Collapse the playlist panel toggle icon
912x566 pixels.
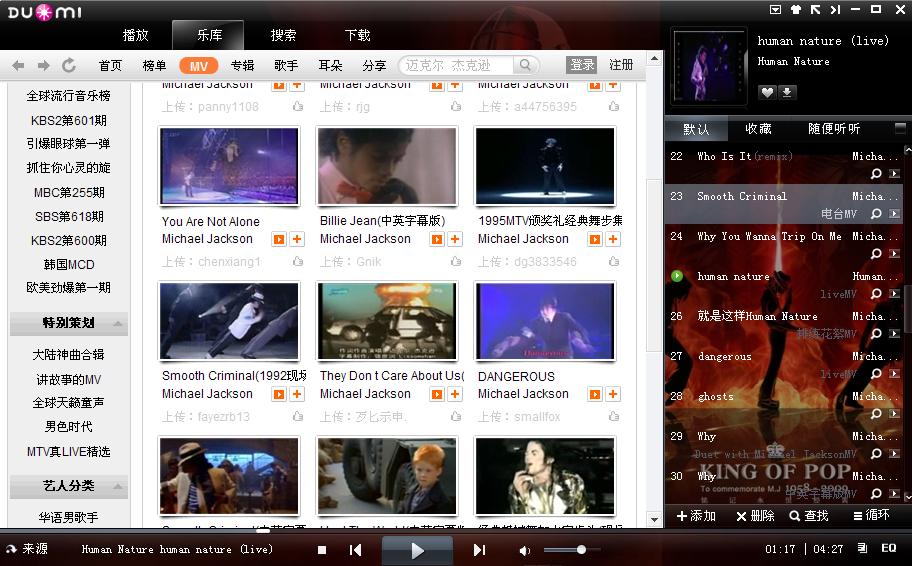836,9
